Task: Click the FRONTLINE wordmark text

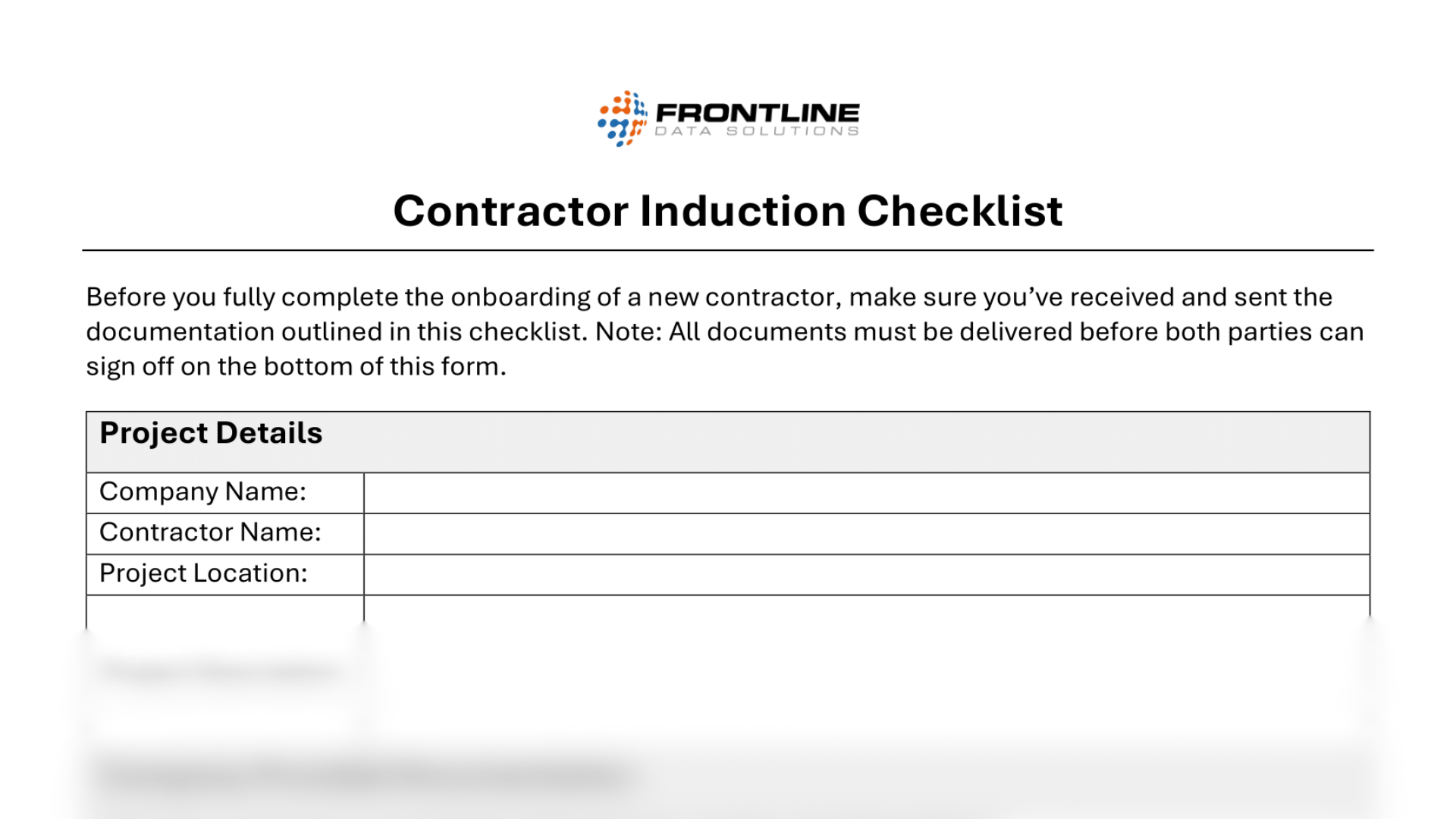Action: 757,113
